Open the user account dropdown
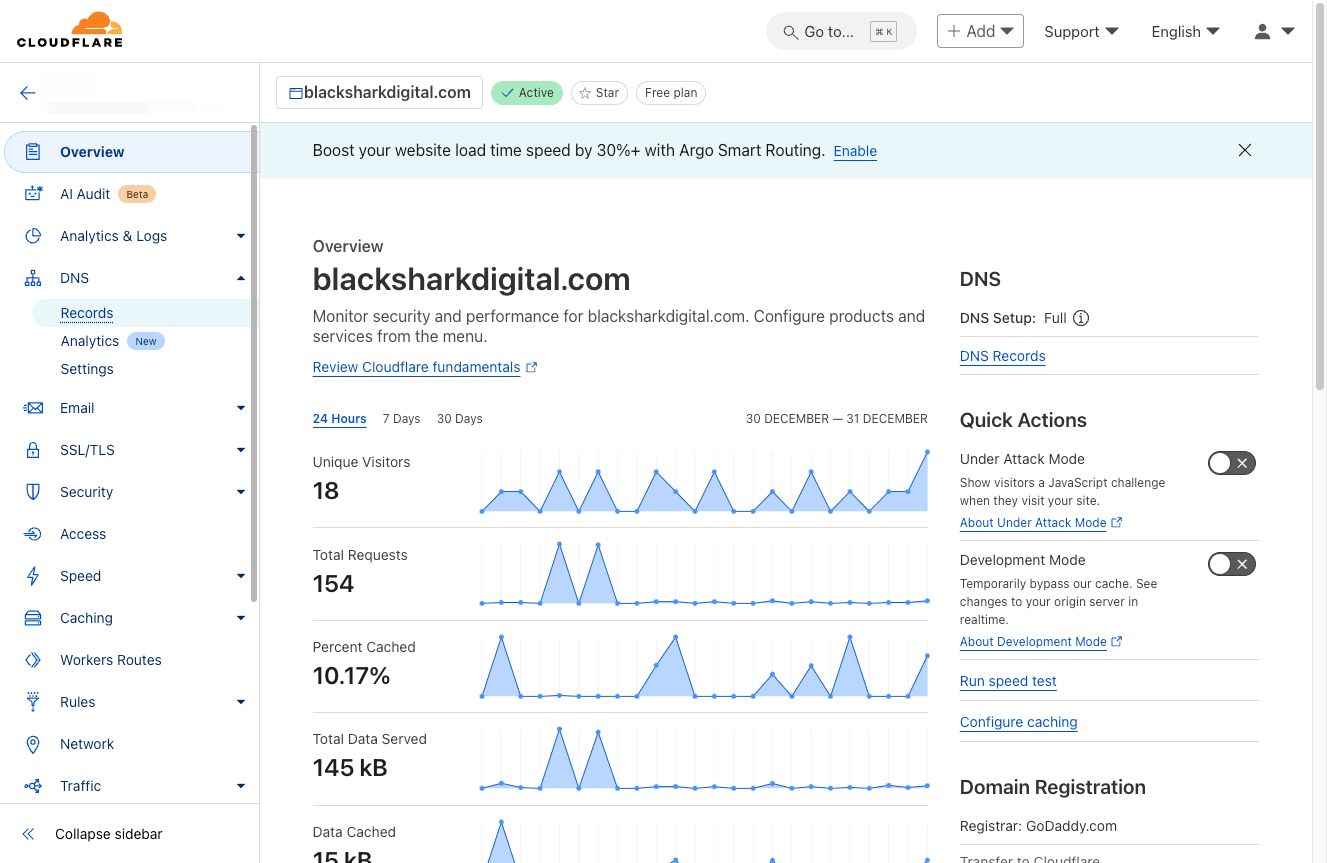This screenshot has width=1327, height=863. pos(1274,31)
